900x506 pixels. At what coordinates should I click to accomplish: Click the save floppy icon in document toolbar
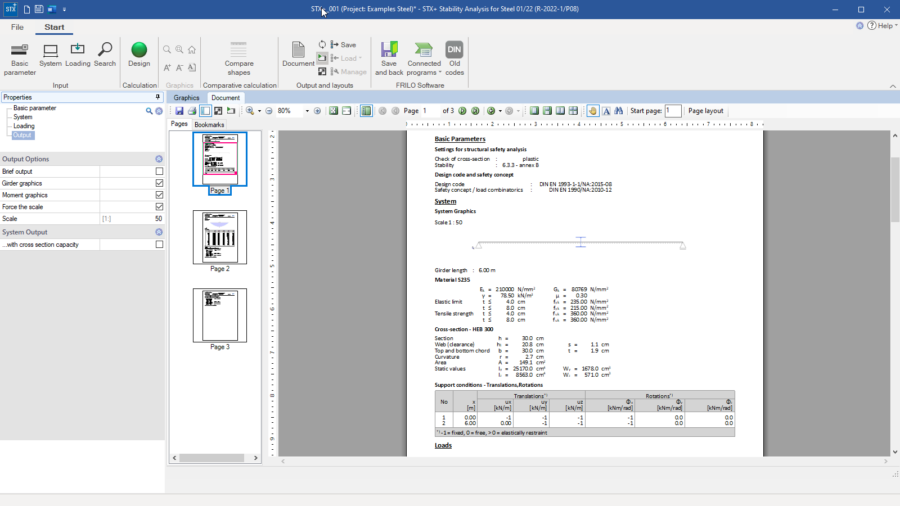[x=180, y=111]
